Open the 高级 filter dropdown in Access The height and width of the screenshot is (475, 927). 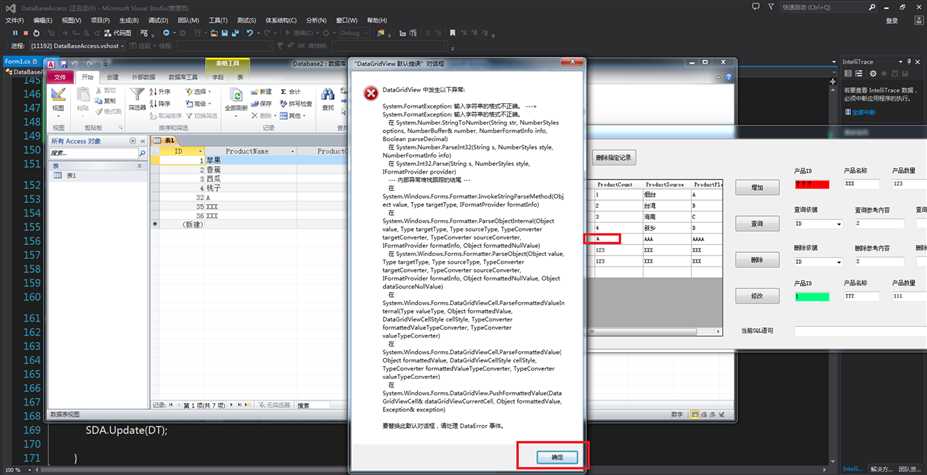(199, 104)
